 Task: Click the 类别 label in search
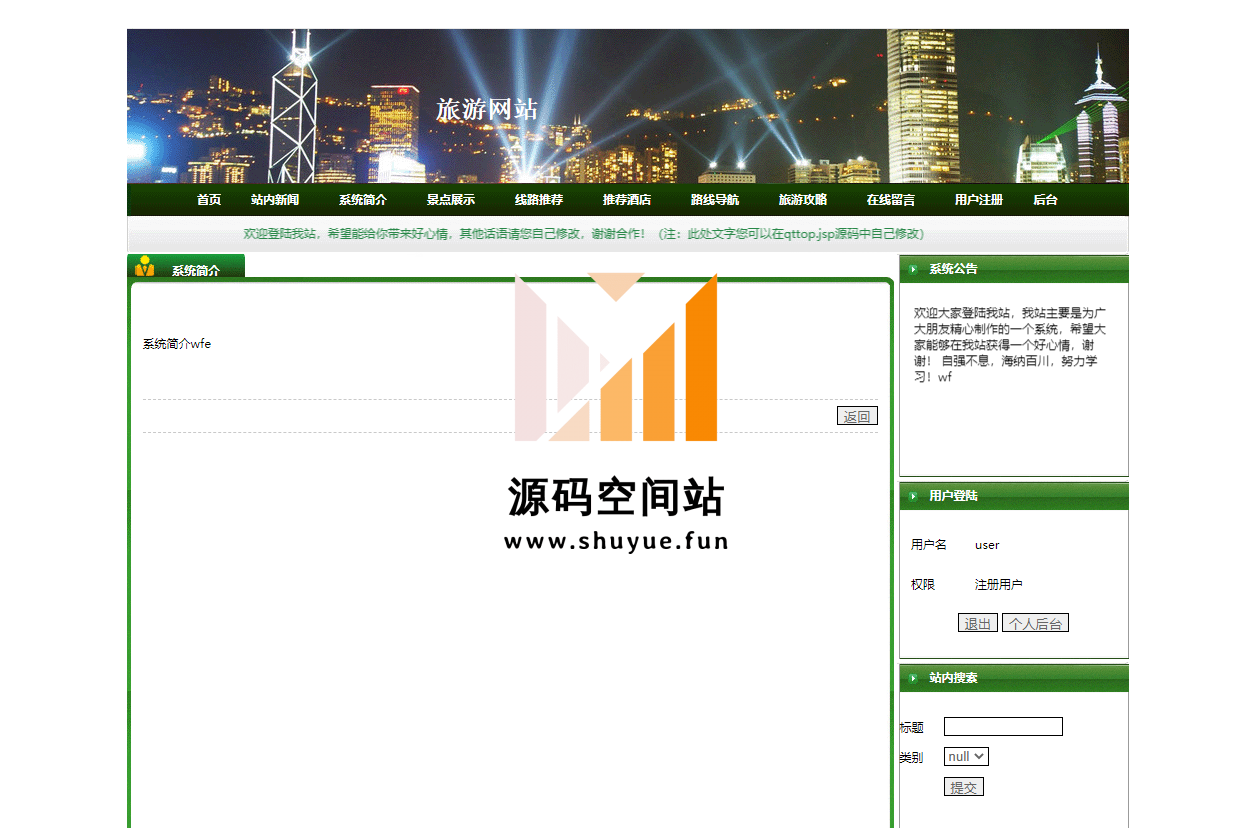pos(912,758)
